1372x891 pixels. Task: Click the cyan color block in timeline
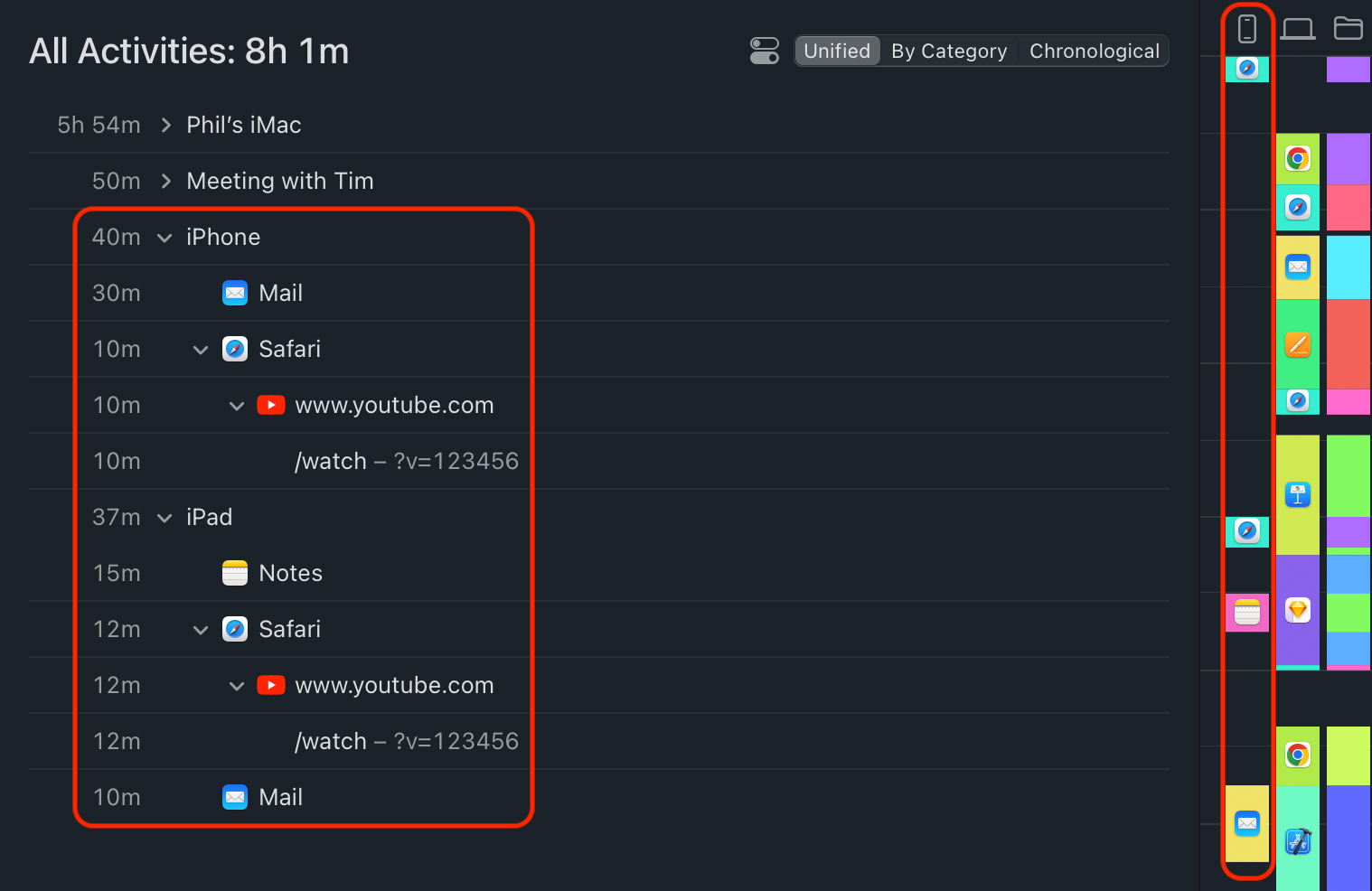click(1348, 267)
